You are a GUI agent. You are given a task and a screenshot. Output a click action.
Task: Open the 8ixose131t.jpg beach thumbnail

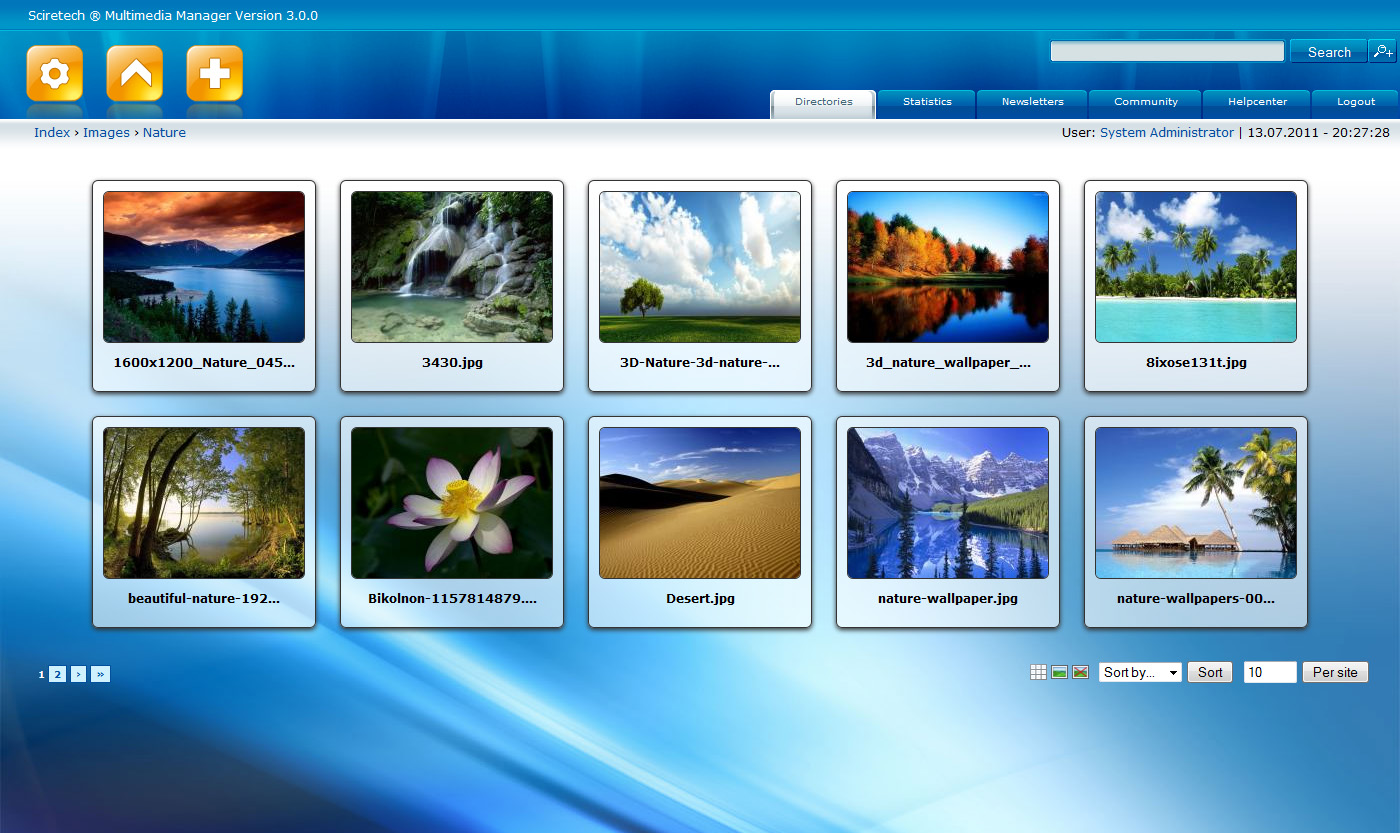[1196, 267]
